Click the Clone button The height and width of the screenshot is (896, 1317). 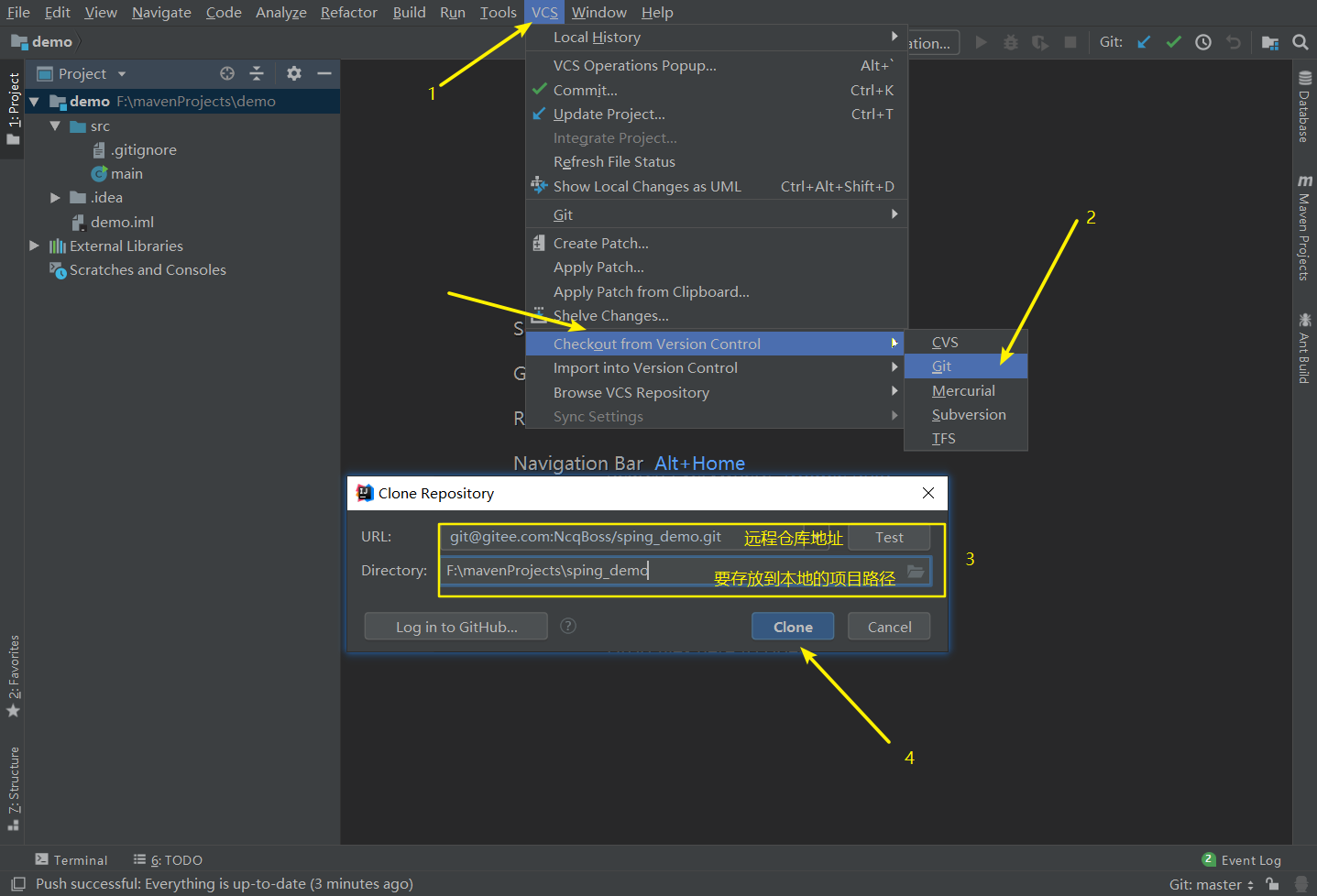pyautogui.click(x=793, y=627)
